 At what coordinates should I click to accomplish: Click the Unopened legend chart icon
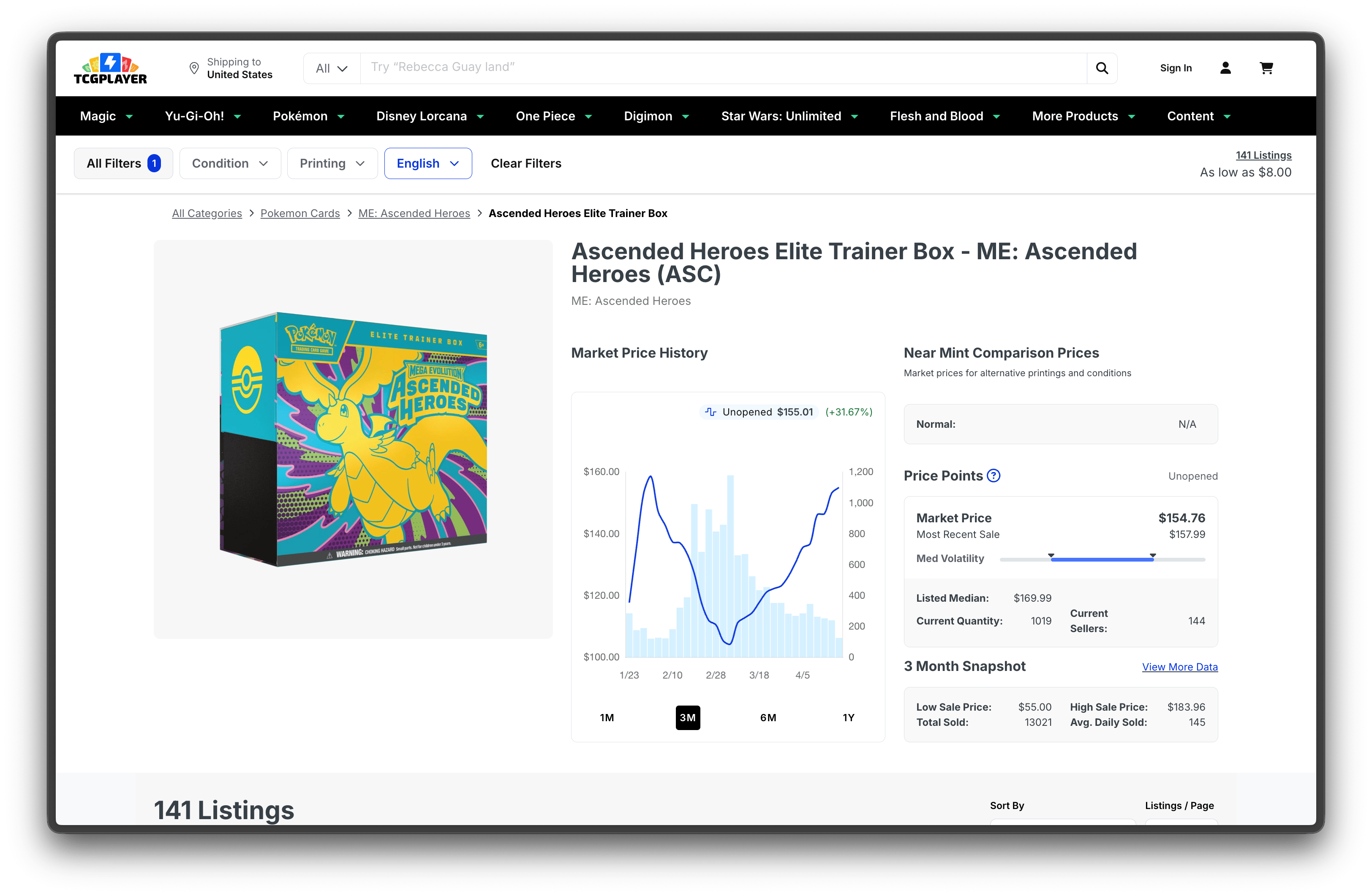tap(711, 412)
